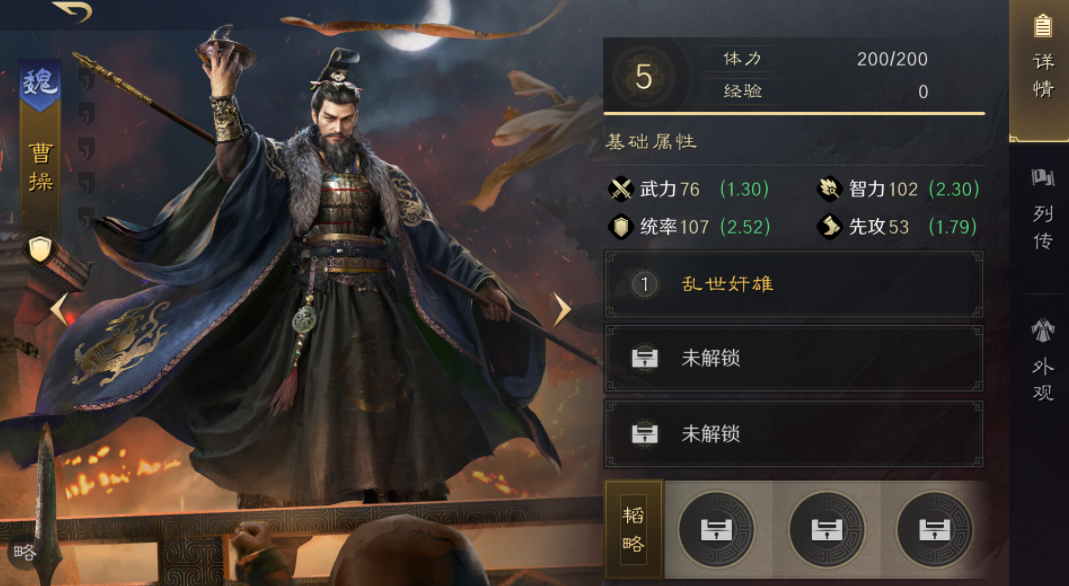The image size is (1069, 586).
Task: Switch to the 外观 appearance tab
Action: [1042, 362]
